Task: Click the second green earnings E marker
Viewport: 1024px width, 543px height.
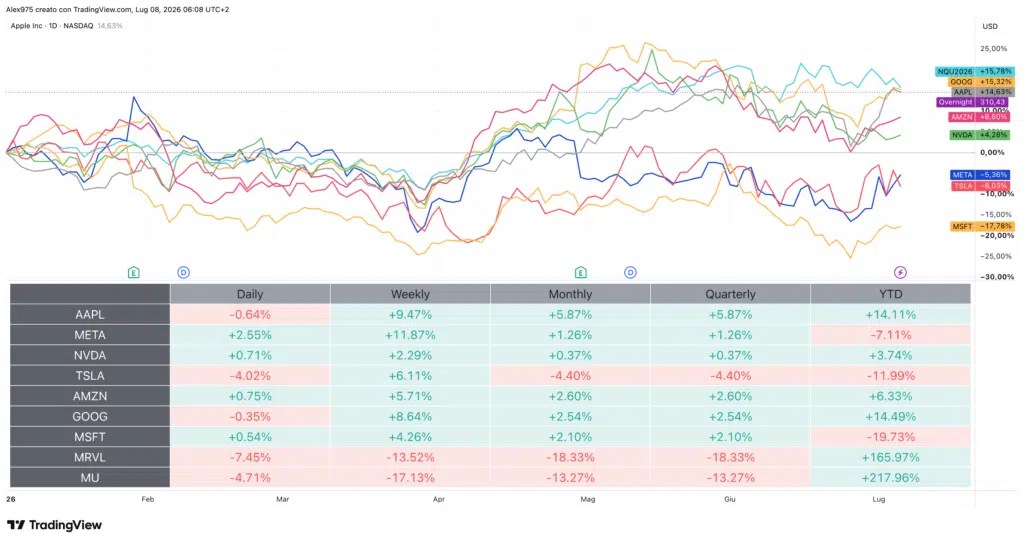Action: tap(581, 272)
